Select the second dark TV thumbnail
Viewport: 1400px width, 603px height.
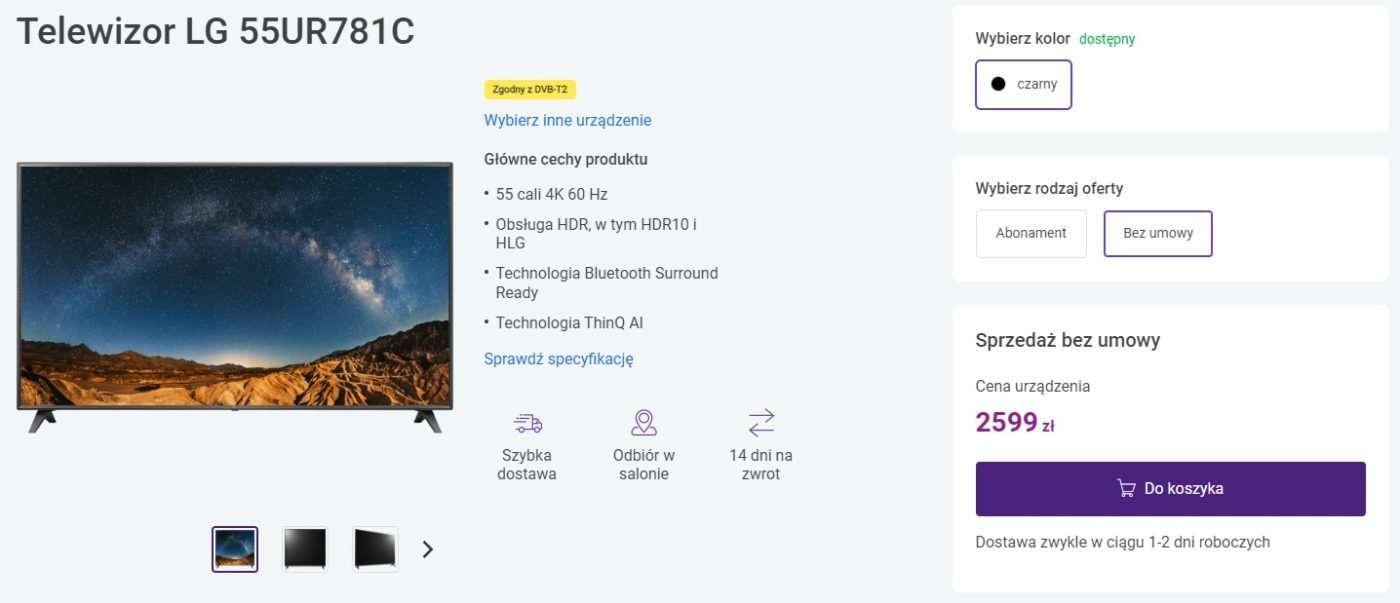(305, 549)
